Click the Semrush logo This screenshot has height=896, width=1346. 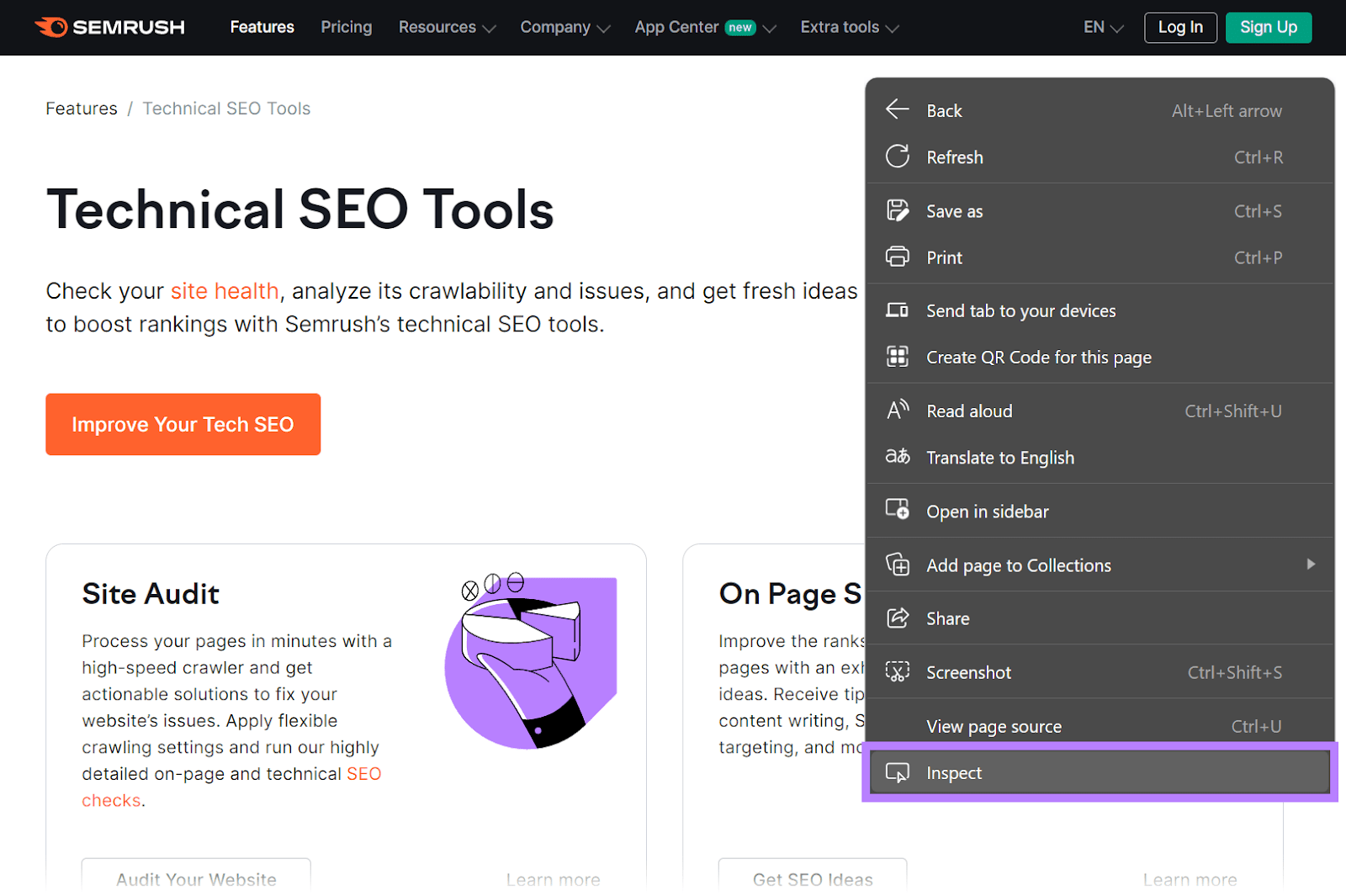[x=109, y=27]
